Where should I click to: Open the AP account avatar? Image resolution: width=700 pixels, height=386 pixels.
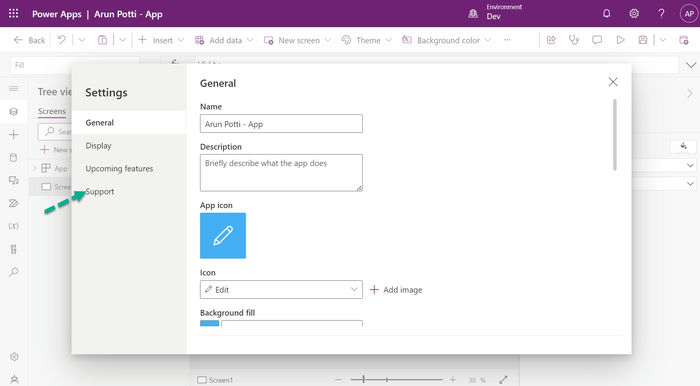coord(689,14)
